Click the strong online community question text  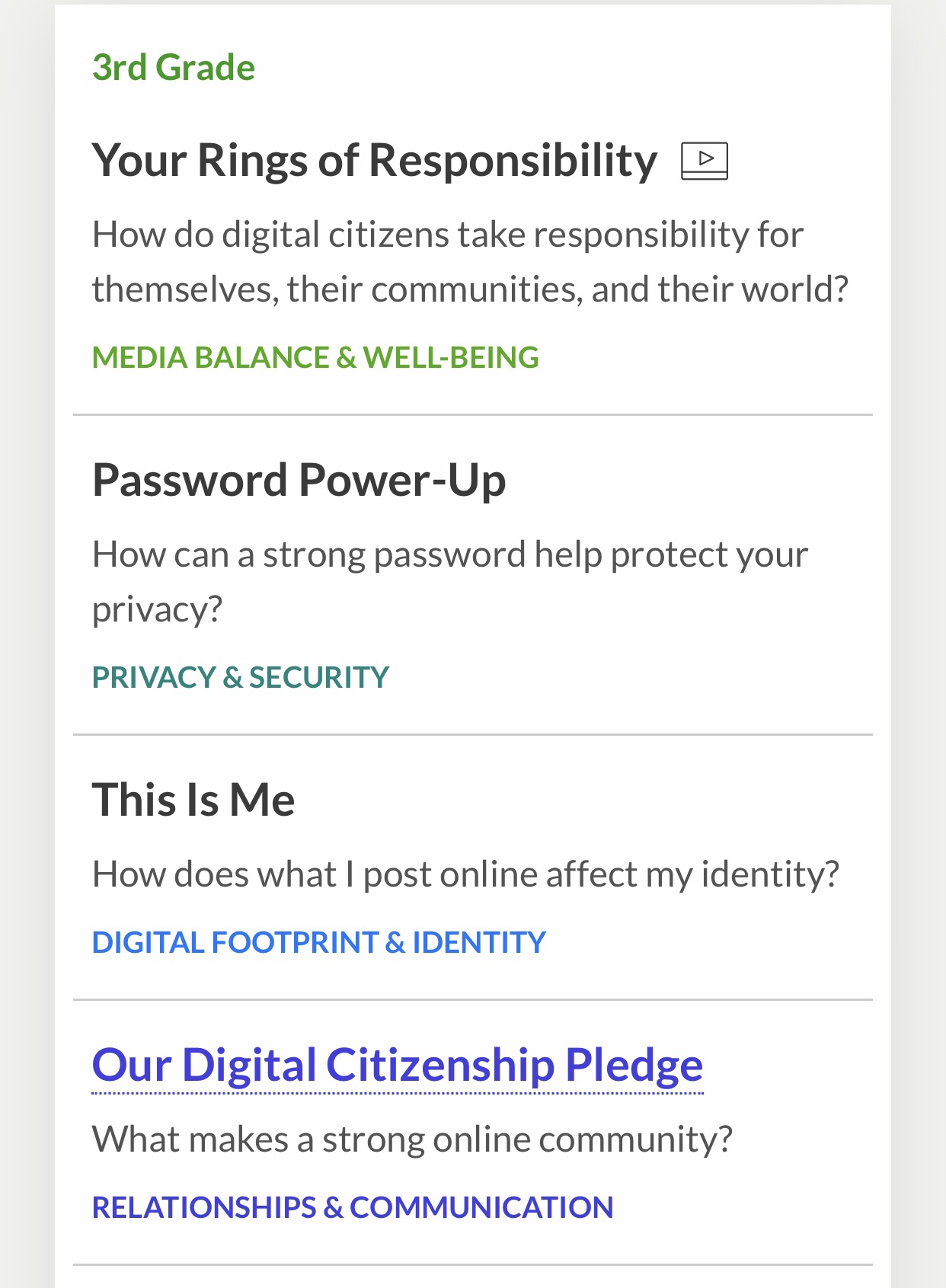click(x=411, y=1139)
